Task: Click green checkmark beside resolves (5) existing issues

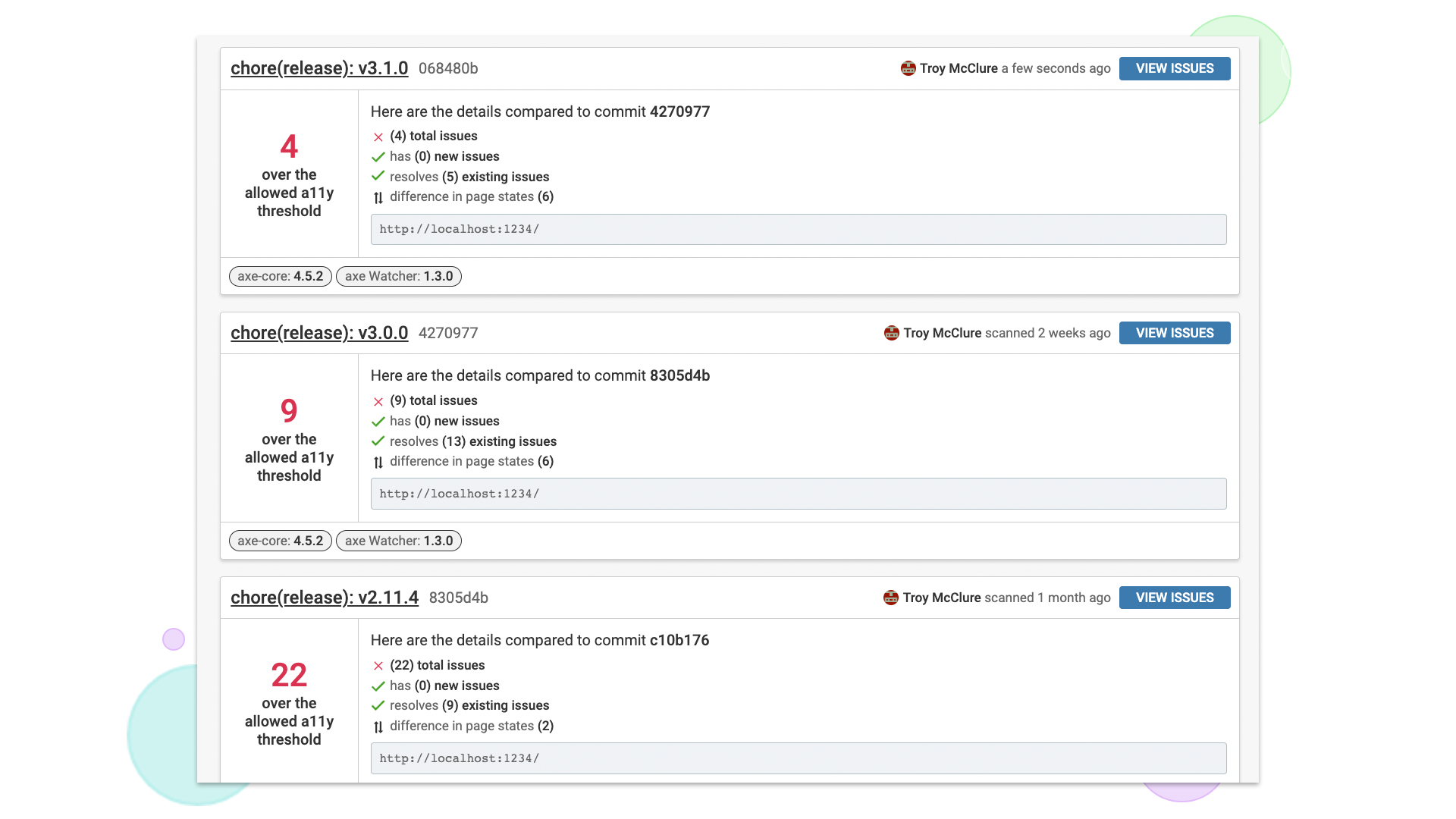Action: click(378, 177)
